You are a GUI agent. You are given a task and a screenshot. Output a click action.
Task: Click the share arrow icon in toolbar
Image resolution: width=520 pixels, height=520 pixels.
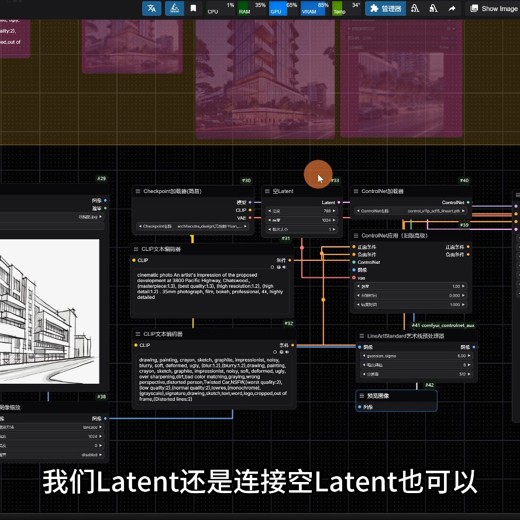coord(452,8)
